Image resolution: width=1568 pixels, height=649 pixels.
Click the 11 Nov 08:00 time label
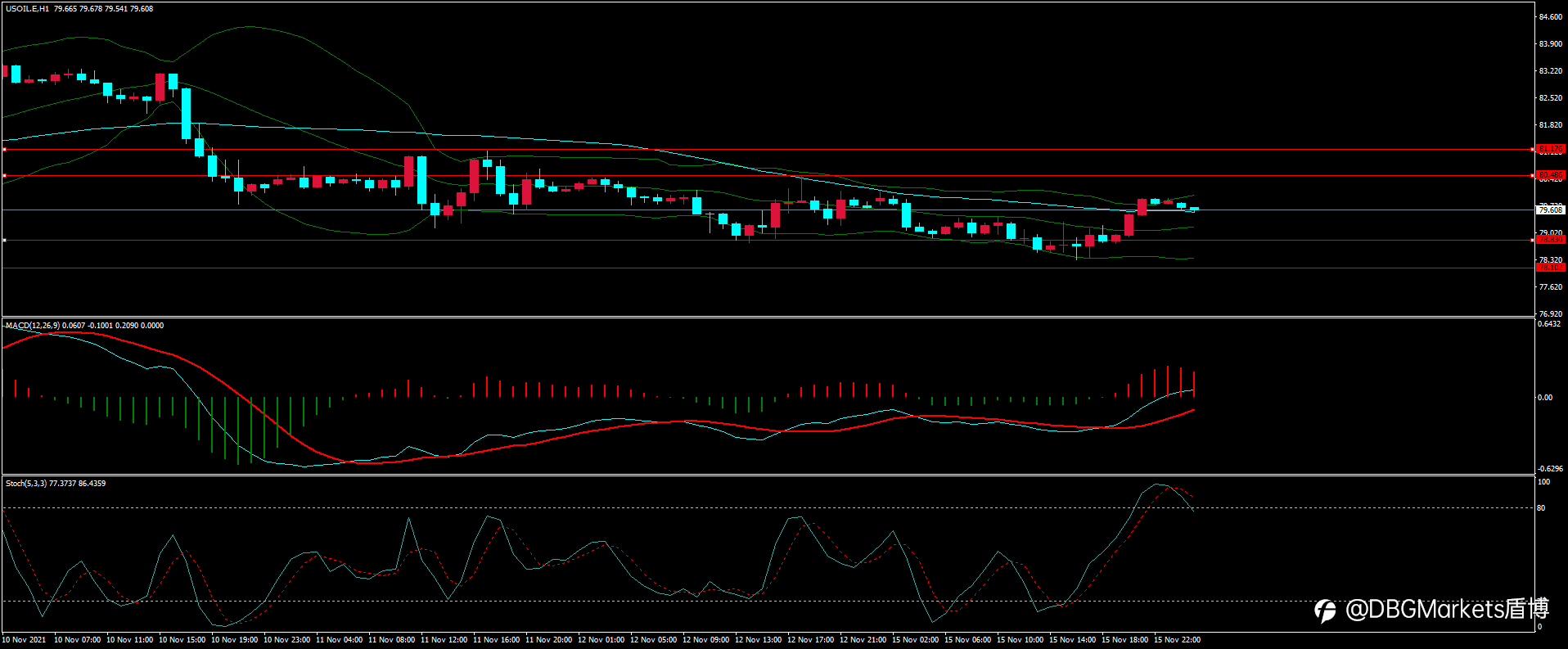point(391,640)
